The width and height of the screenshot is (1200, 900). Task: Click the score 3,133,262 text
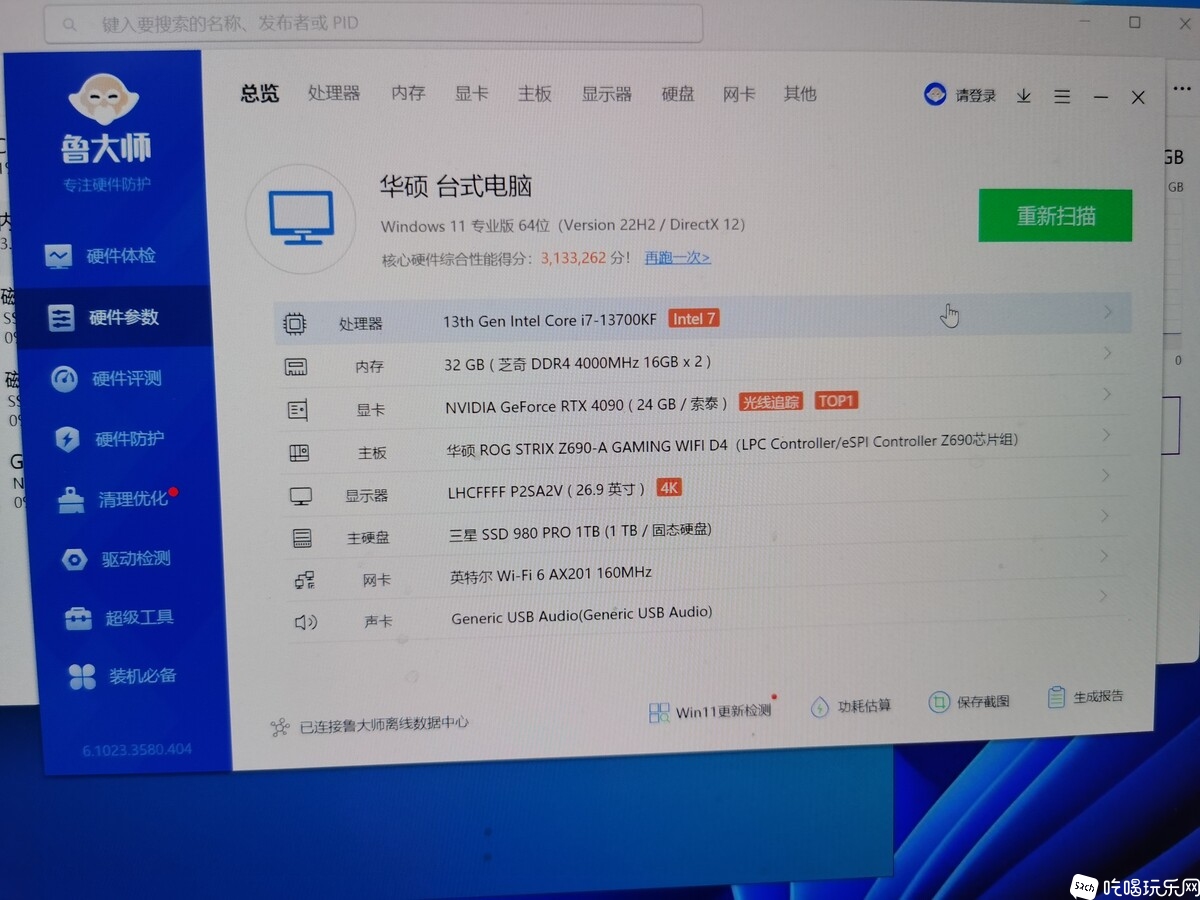pos(574,258)
